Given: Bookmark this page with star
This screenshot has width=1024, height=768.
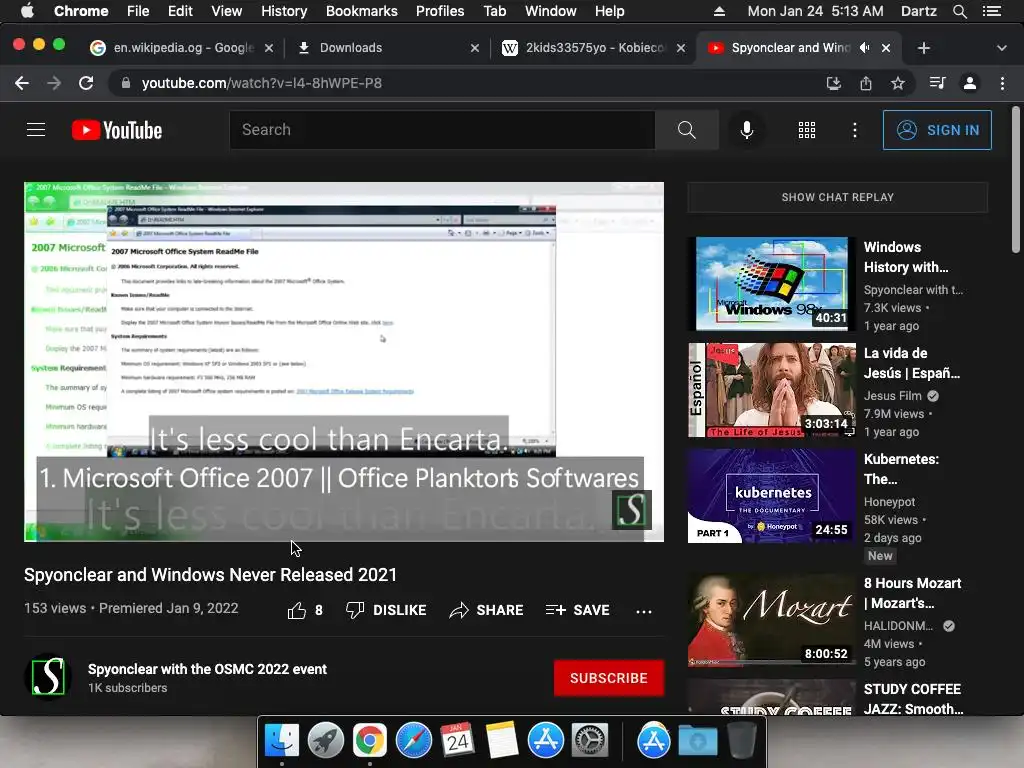Looking at the screenshot, I should [x=898, y=83].
